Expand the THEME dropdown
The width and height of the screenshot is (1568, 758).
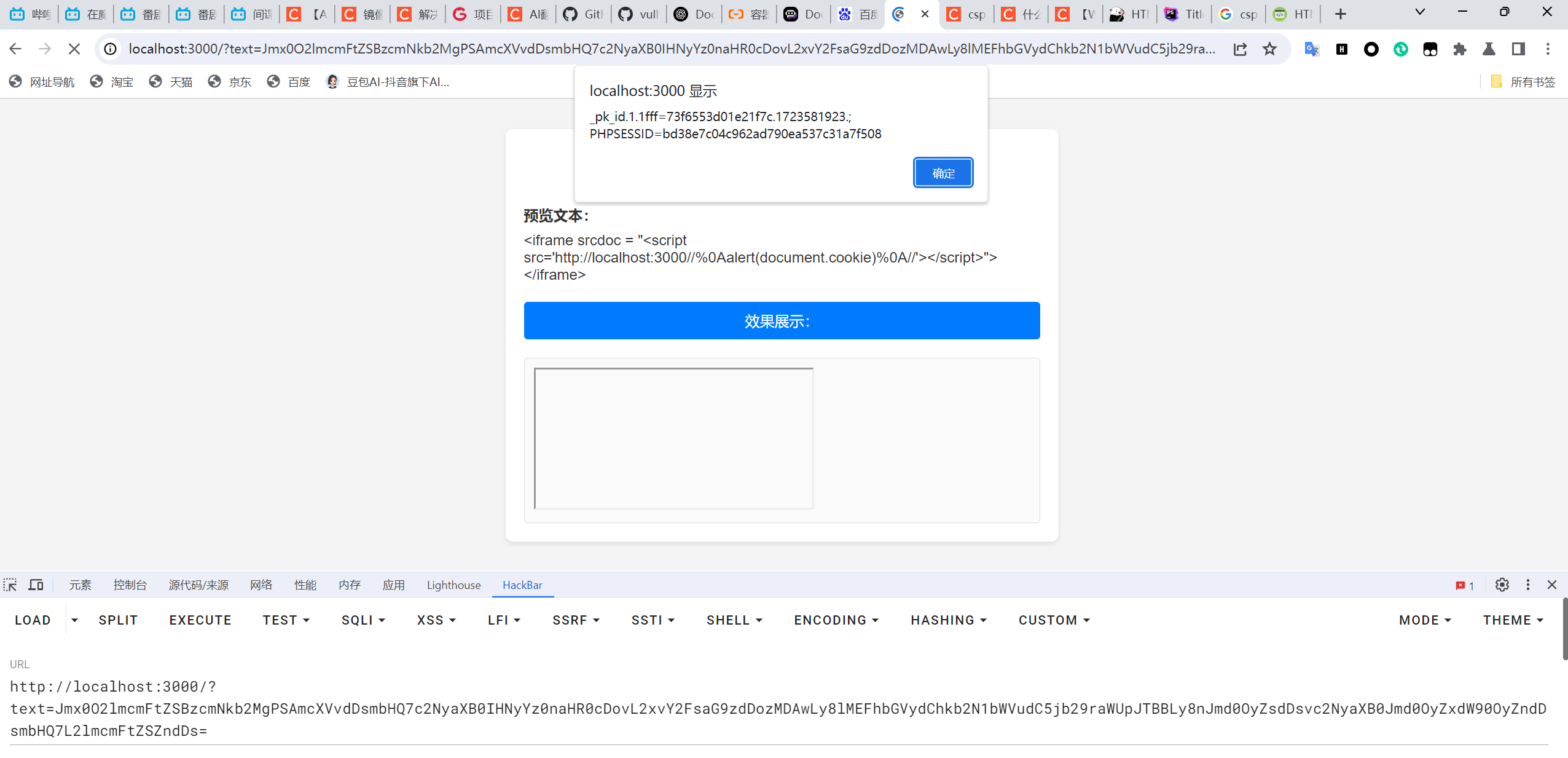tap(1513, 620)
